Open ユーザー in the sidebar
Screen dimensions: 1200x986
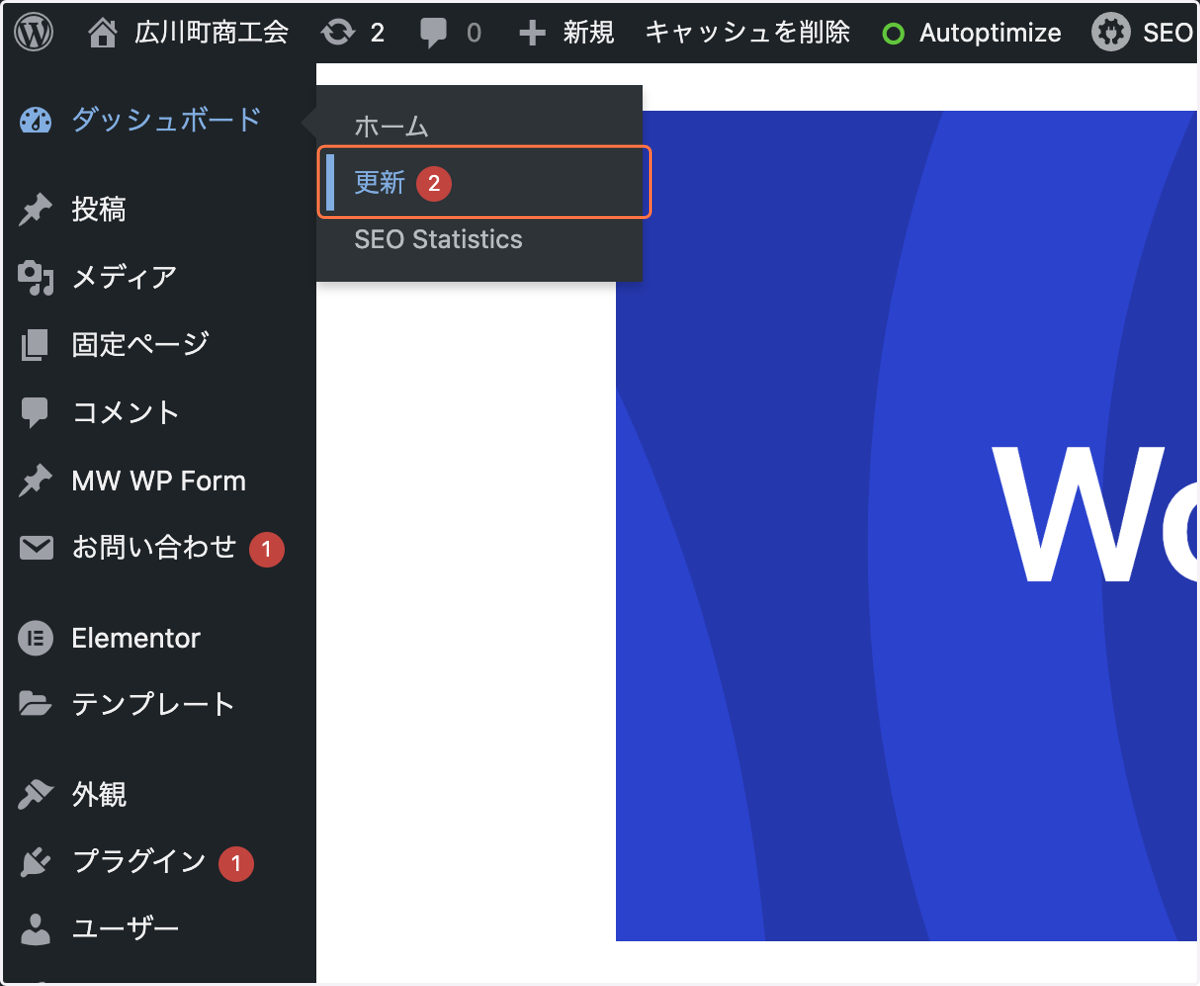pos(125,929)
